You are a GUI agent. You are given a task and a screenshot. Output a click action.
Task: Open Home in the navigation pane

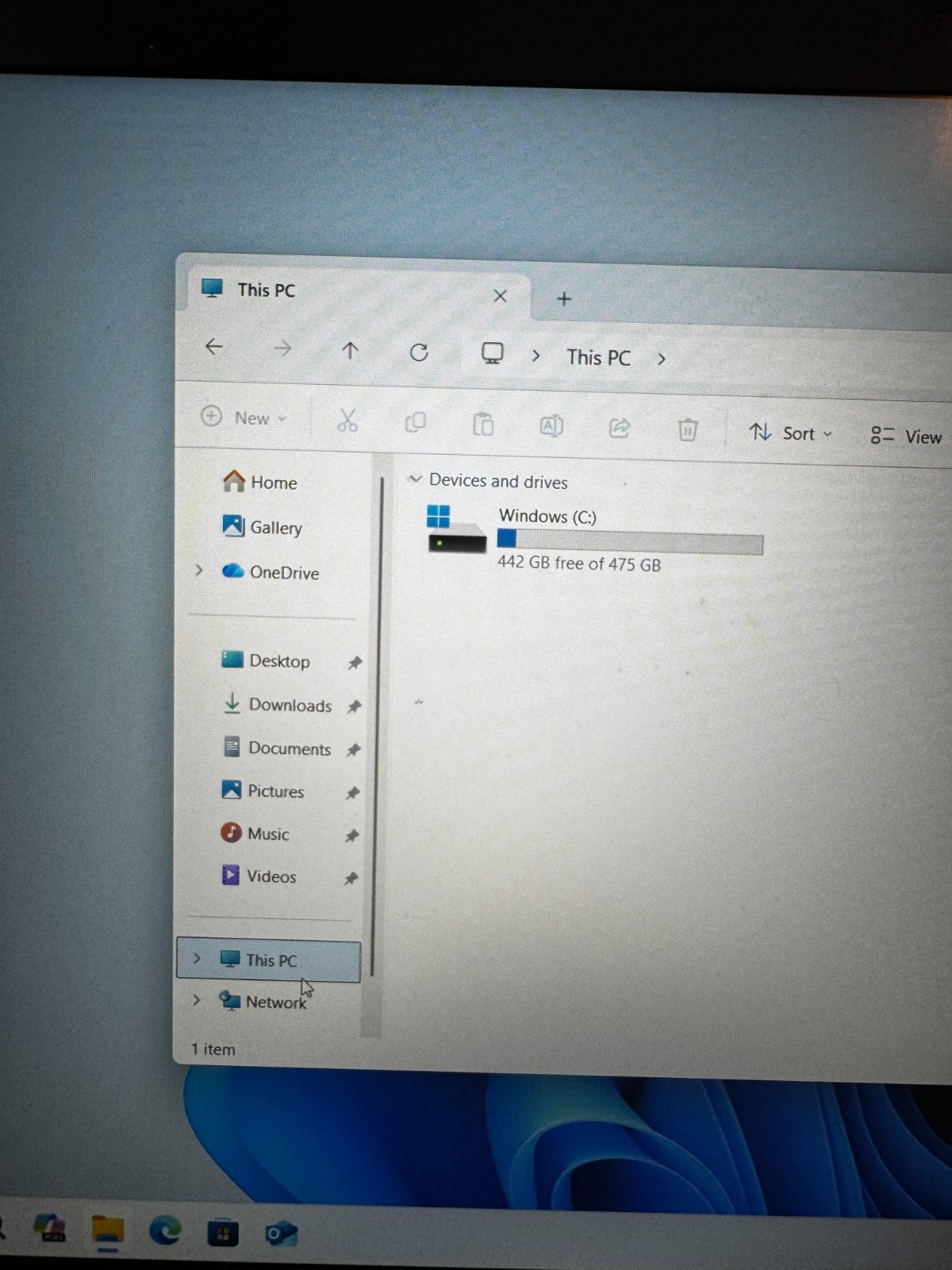pos(260,482)
